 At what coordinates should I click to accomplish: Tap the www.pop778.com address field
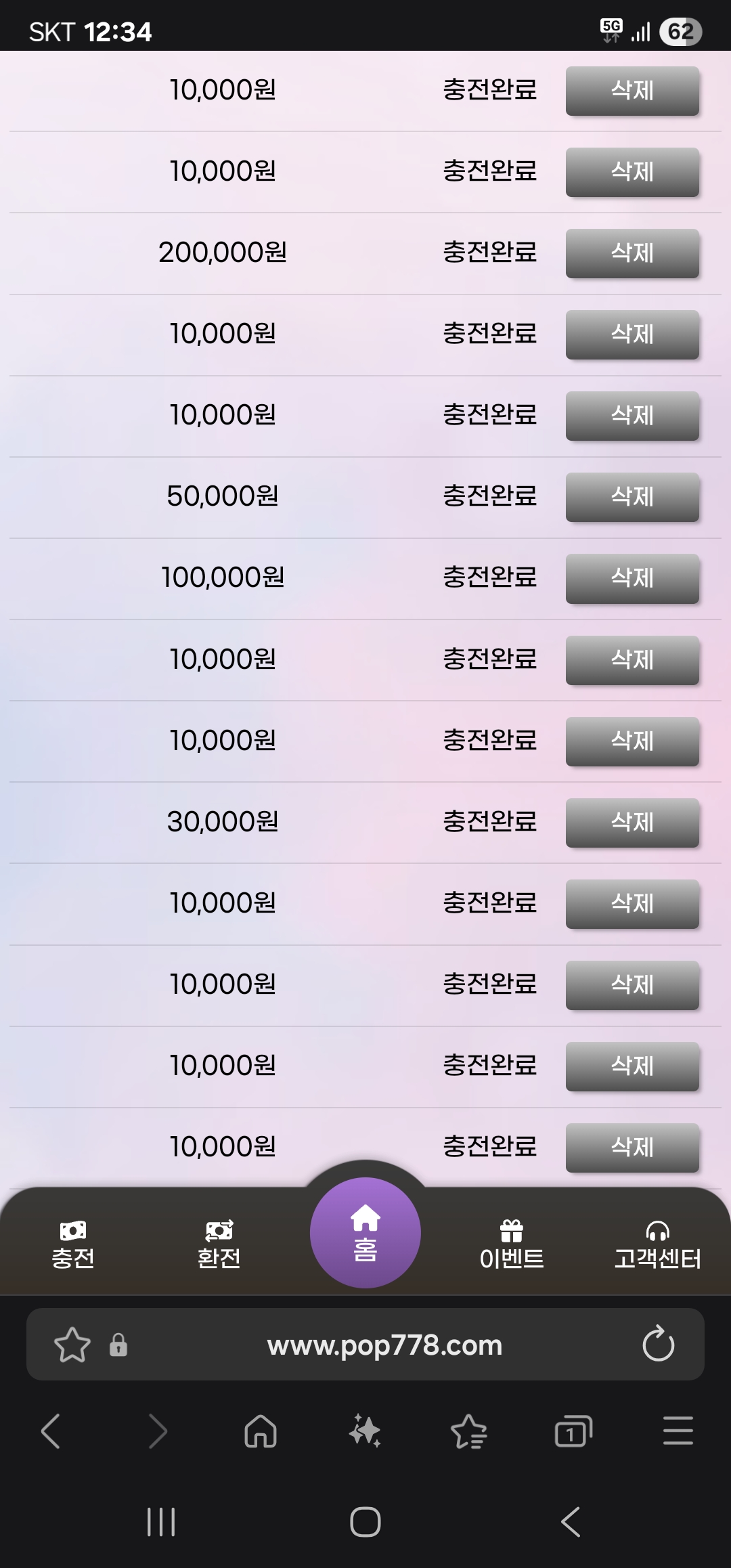[384, 1345]
